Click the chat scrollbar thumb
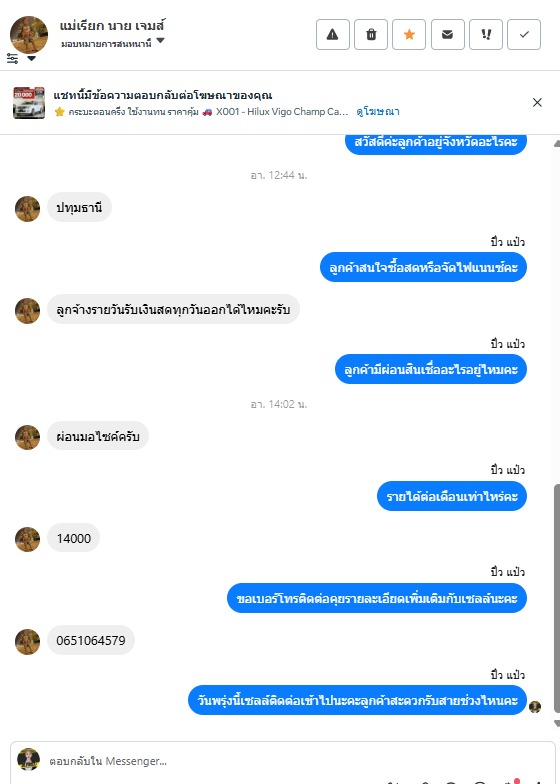 pyautogui.click(x=556, y=598)
